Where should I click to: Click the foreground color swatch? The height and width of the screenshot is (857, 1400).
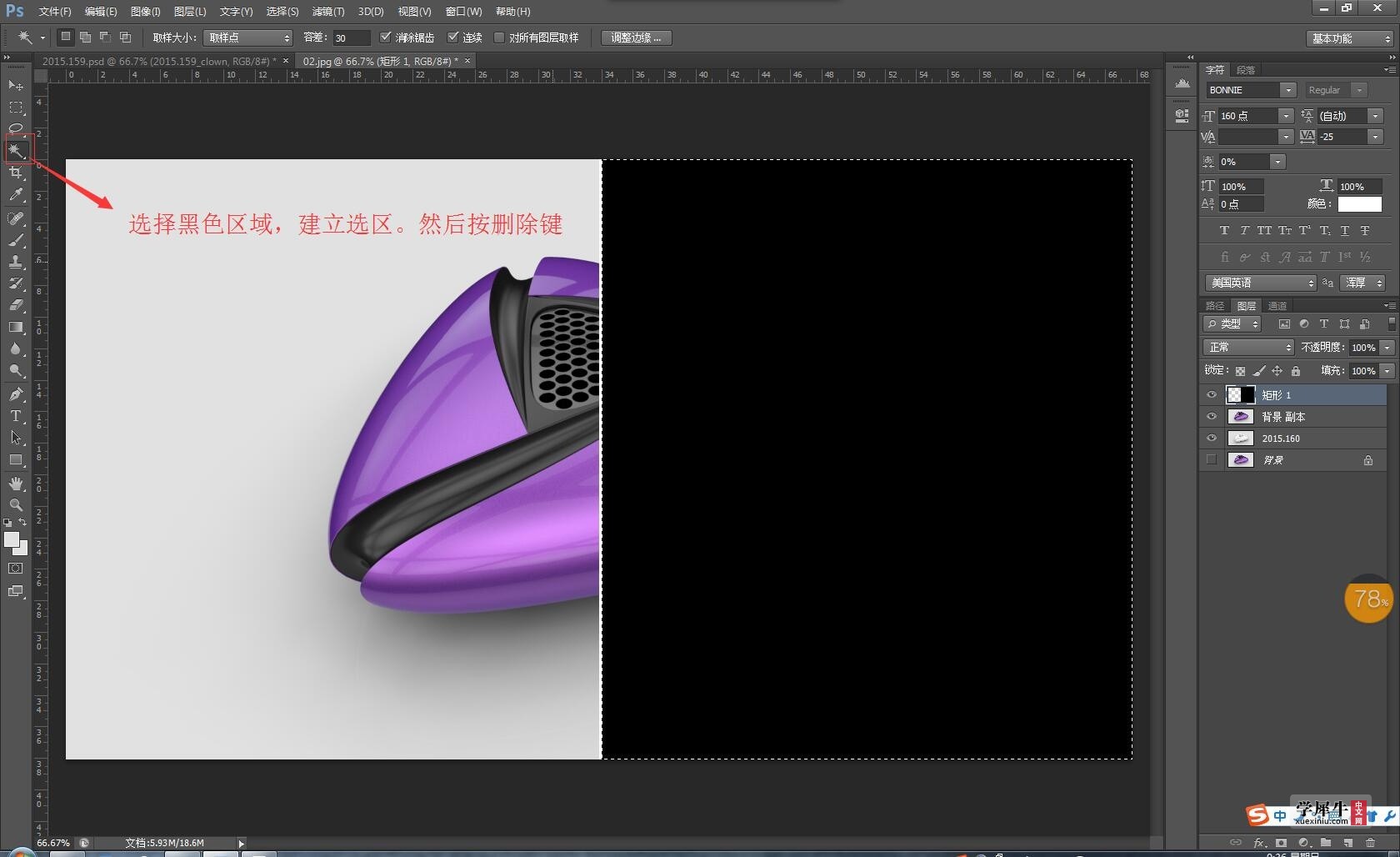coord(11,540)
